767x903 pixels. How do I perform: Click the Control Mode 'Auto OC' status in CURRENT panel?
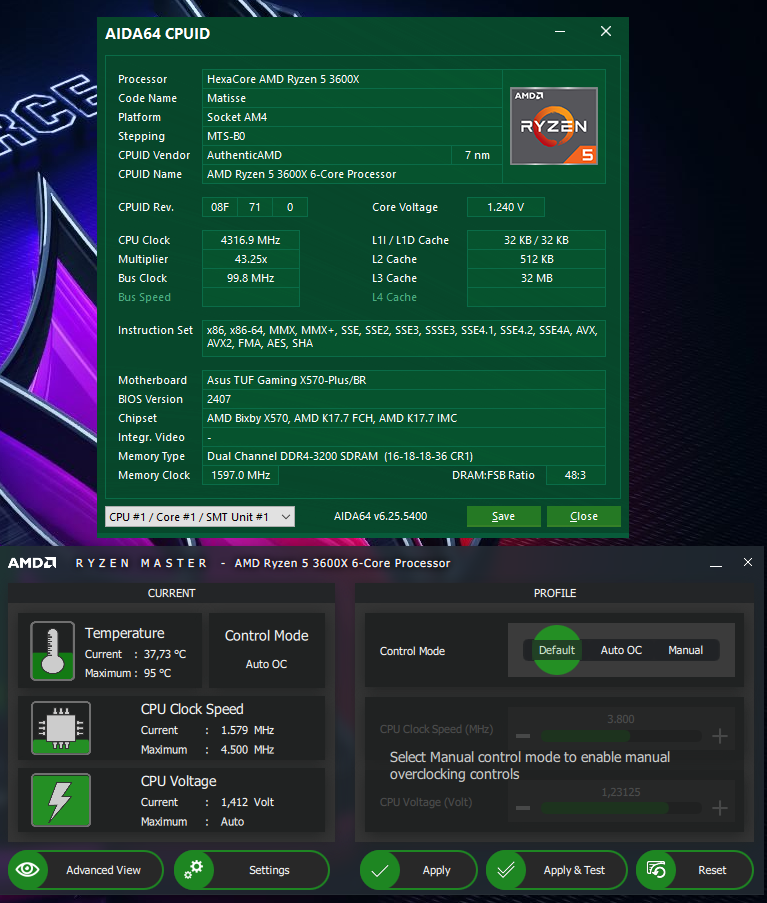point(266,663)
